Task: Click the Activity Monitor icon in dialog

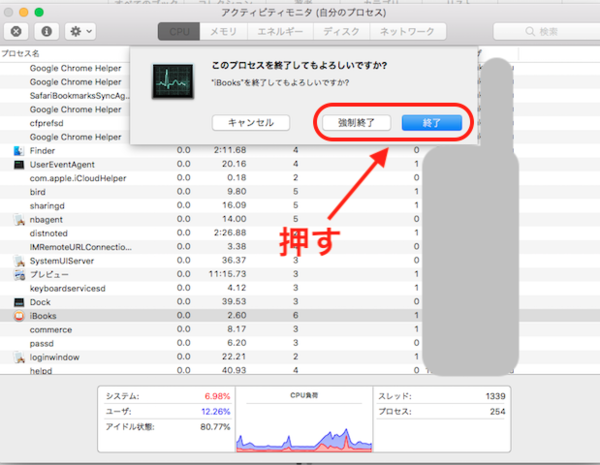Action: pos(173,82)
